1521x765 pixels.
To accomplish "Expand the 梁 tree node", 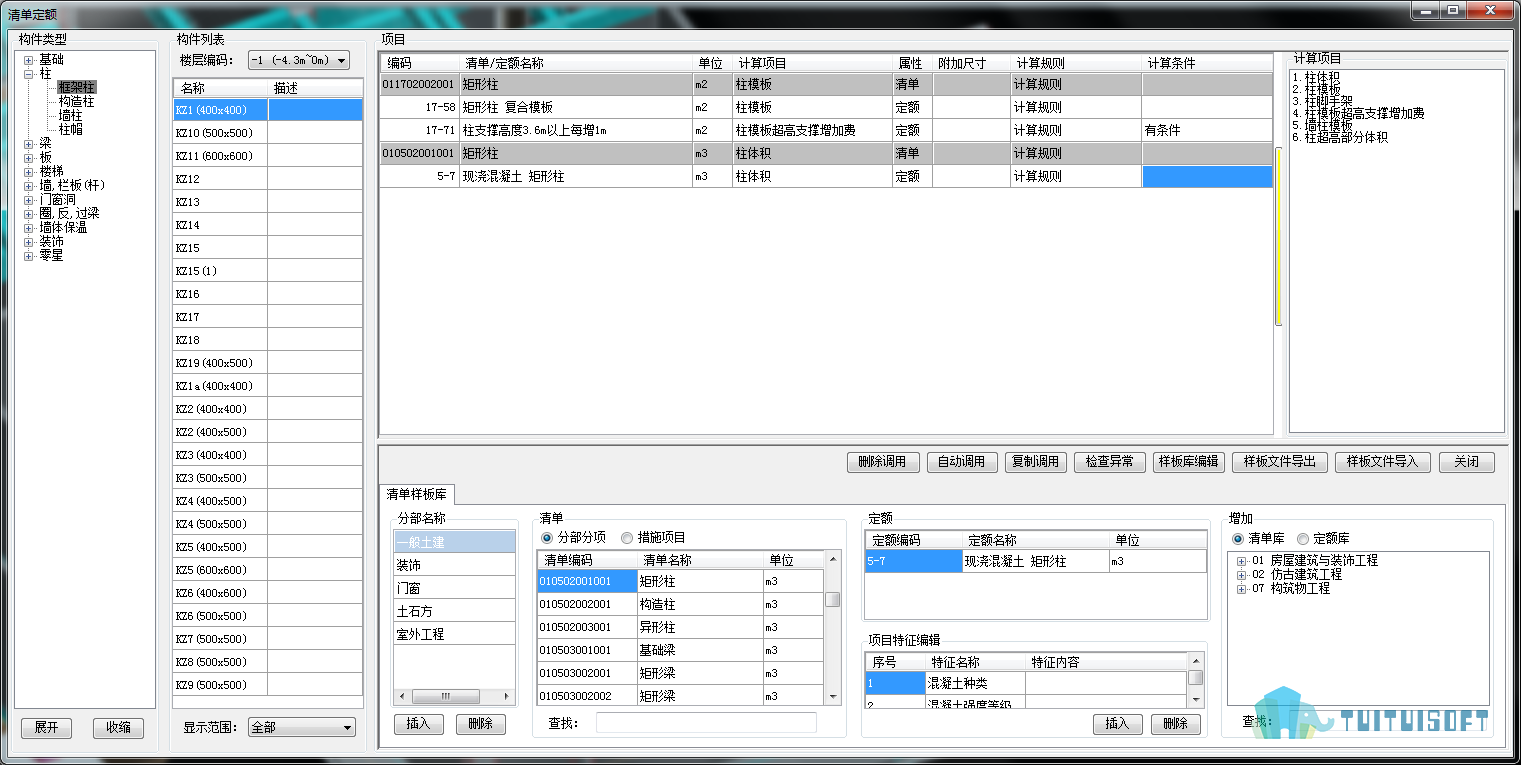I will pos(29,144).
